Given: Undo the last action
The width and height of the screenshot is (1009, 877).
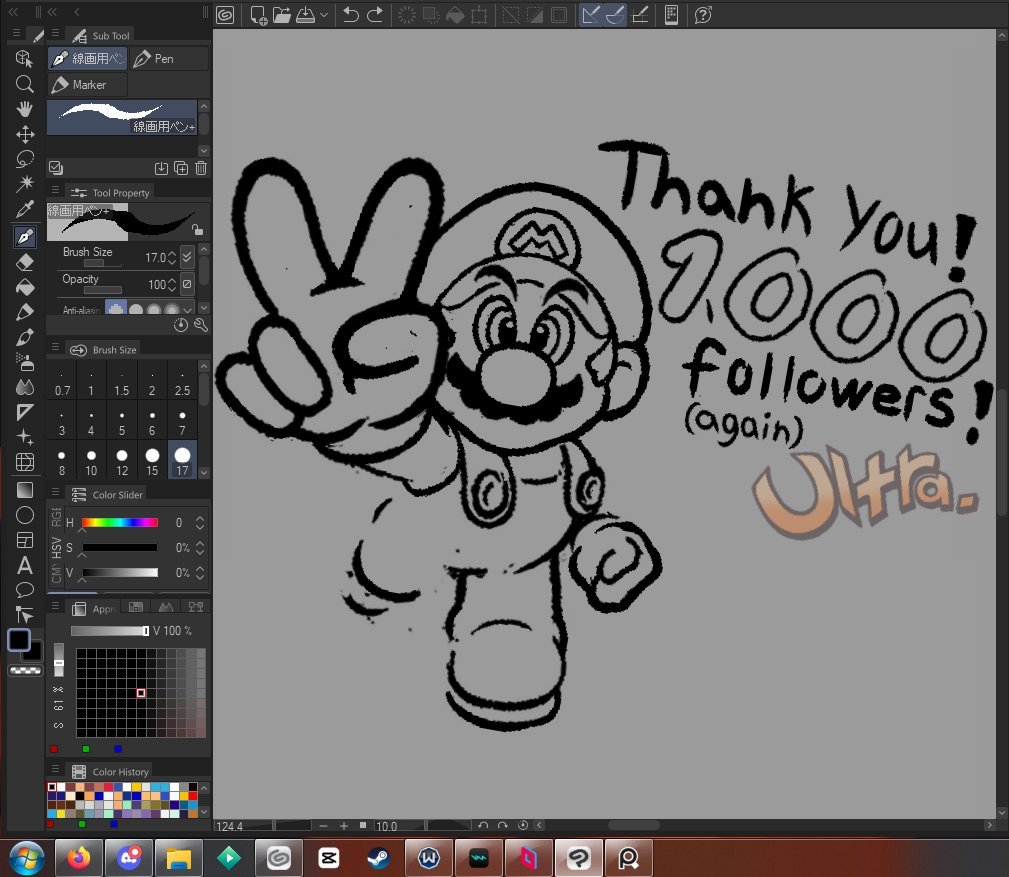Looking at the screenshot, I should click(351, 15).
